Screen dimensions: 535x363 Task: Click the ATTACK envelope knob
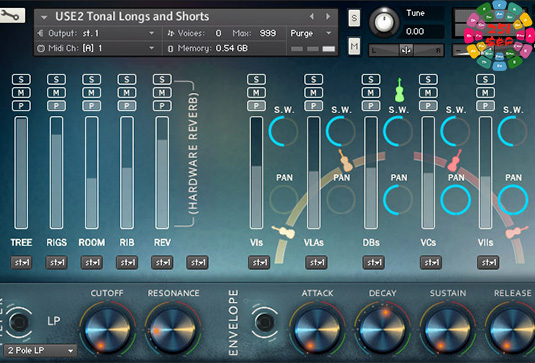coord(317,330)
